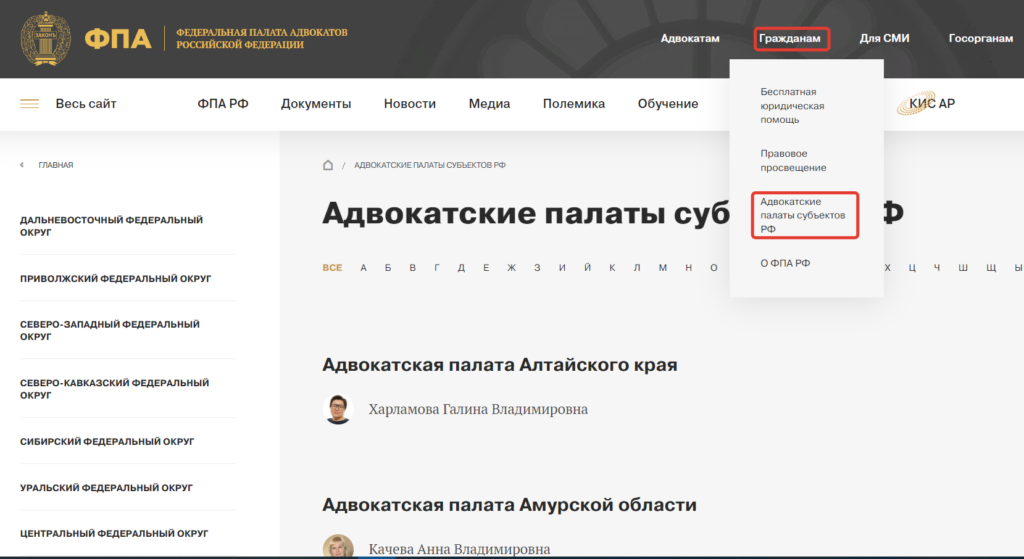
Task: Open the Госорганам top menu
Action: 981,39
